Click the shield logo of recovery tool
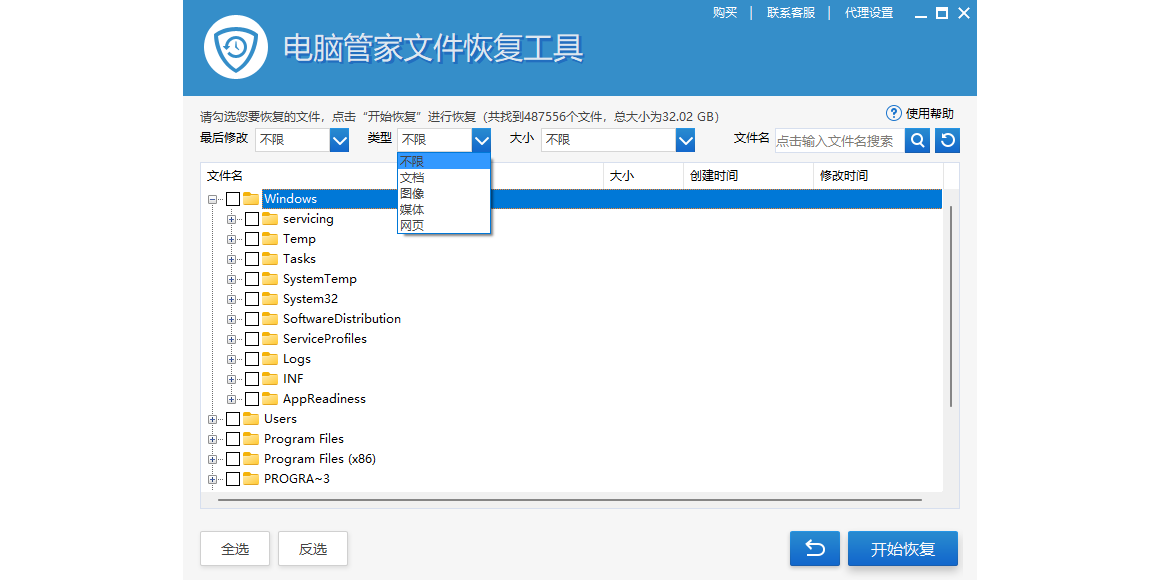 click(x=236, y=47)
